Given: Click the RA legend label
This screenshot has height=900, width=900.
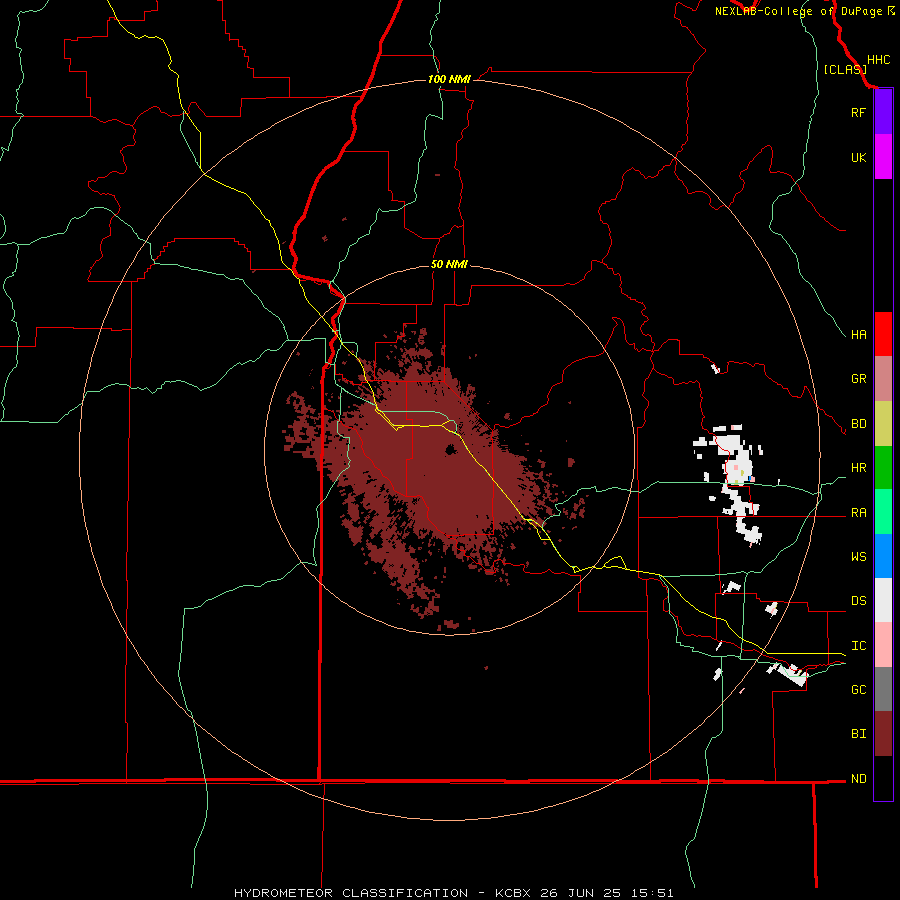Looking at the screenshot, I should pyautogui.click(x=858, y=513).
